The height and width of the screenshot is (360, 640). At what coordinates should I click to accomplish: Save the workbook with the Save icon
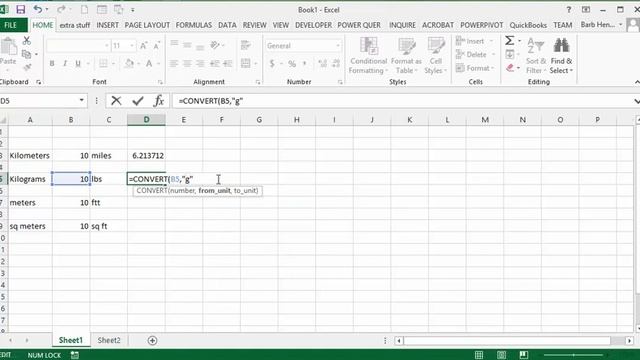[x=20, y=9]
